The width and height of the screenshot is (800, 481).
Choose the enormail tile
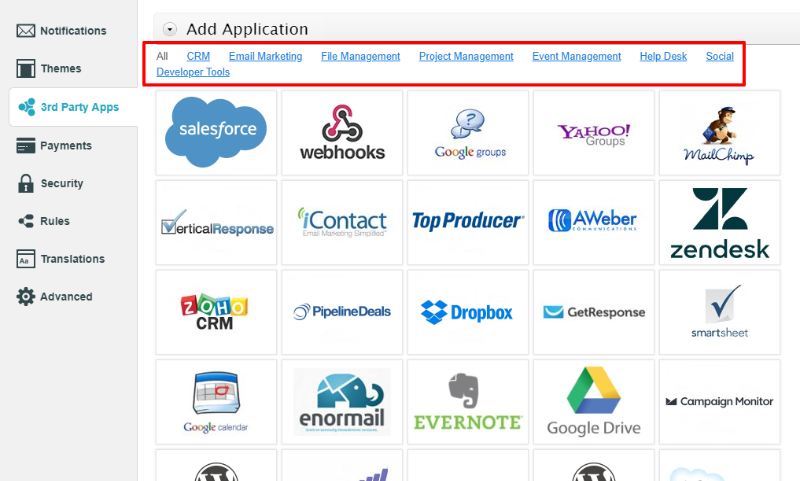[x=342, y=402]
